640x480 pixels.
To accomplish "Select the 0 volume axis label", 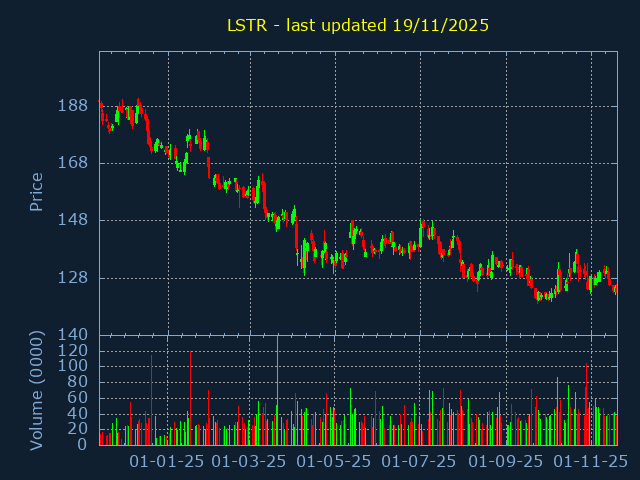I will coord(82,444).
